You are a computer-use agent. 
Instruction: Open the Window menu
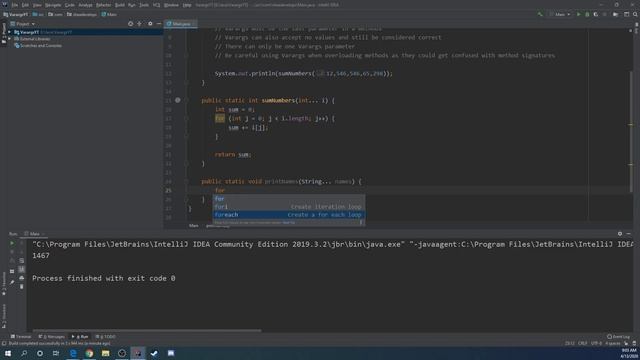pyautogui.click(x=171, y=5)
